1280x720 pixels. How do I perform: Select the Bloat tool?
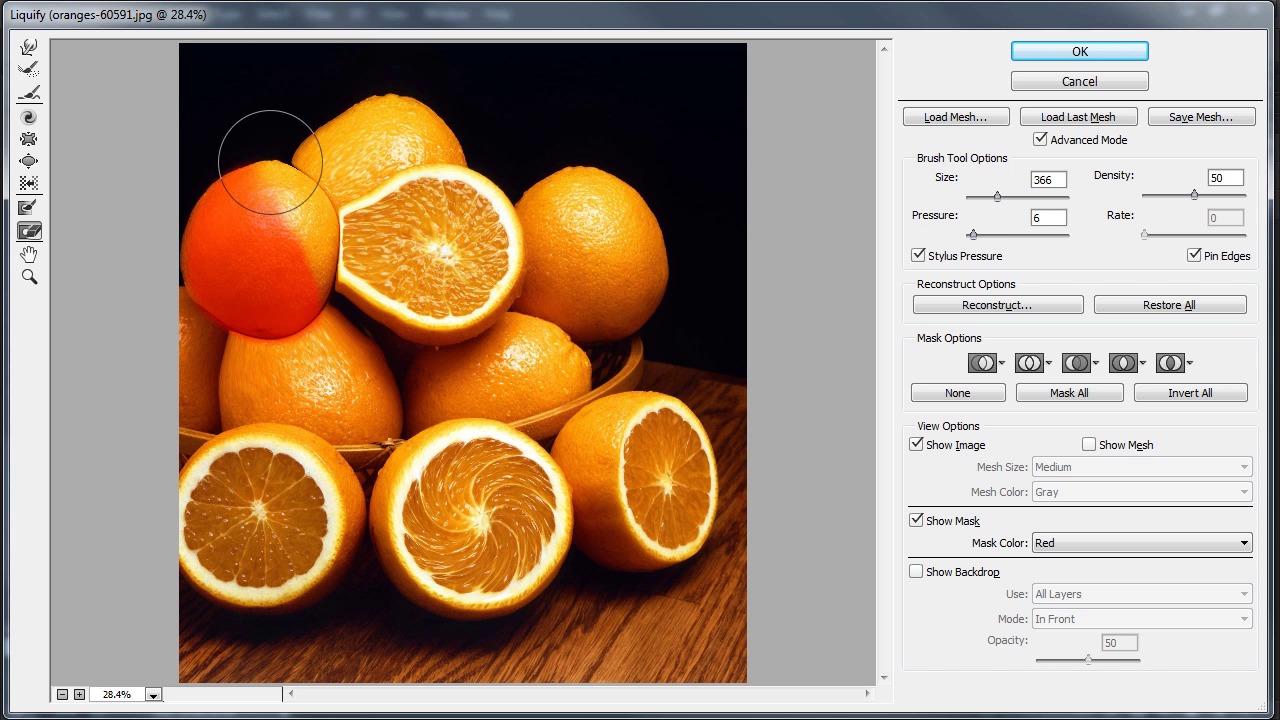click(x=29, y=161)
